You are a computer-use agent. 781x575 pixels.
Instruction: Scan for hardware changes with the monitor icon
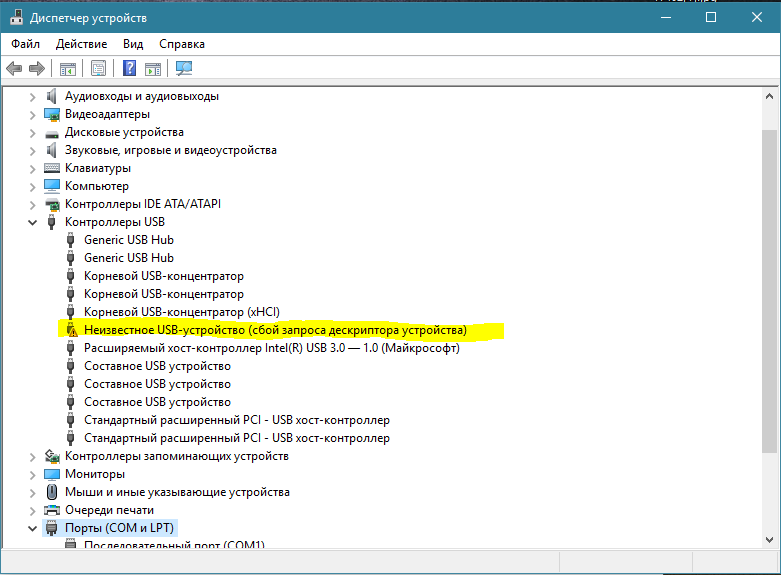(184, 68)
